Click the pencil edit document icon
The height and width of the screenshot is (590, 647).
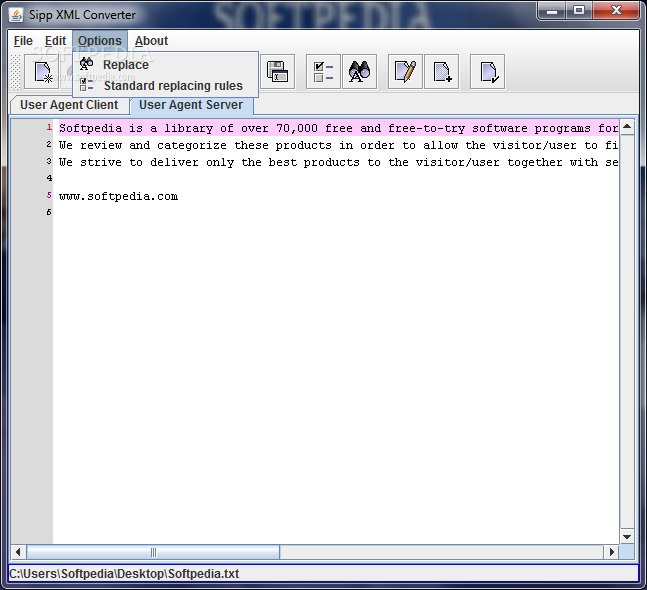[405, 72]
